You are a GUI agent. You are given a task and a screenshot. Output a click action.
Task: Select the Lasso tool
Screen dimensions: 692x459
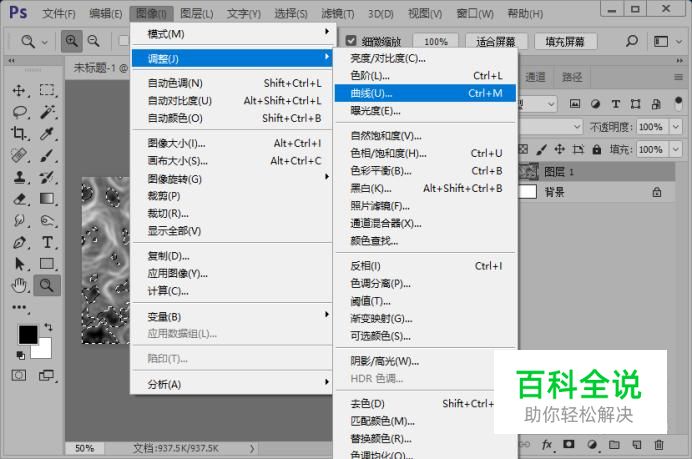click(19, 112)
